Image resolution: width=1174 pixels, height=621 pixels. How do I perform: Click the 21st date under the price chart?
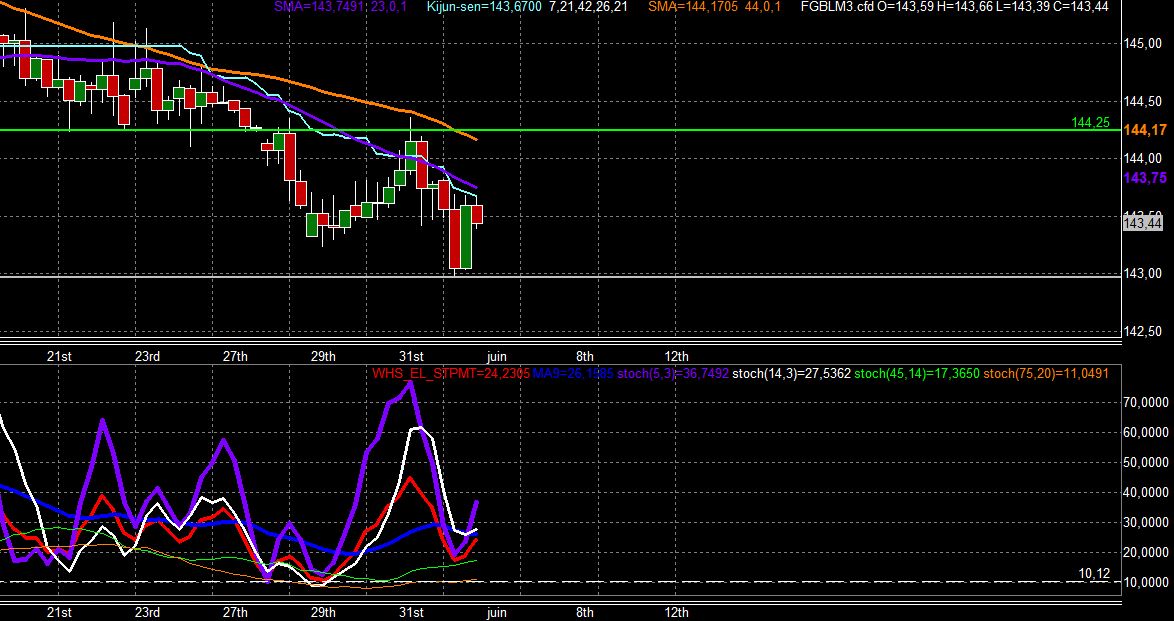(x=59, y=356)
